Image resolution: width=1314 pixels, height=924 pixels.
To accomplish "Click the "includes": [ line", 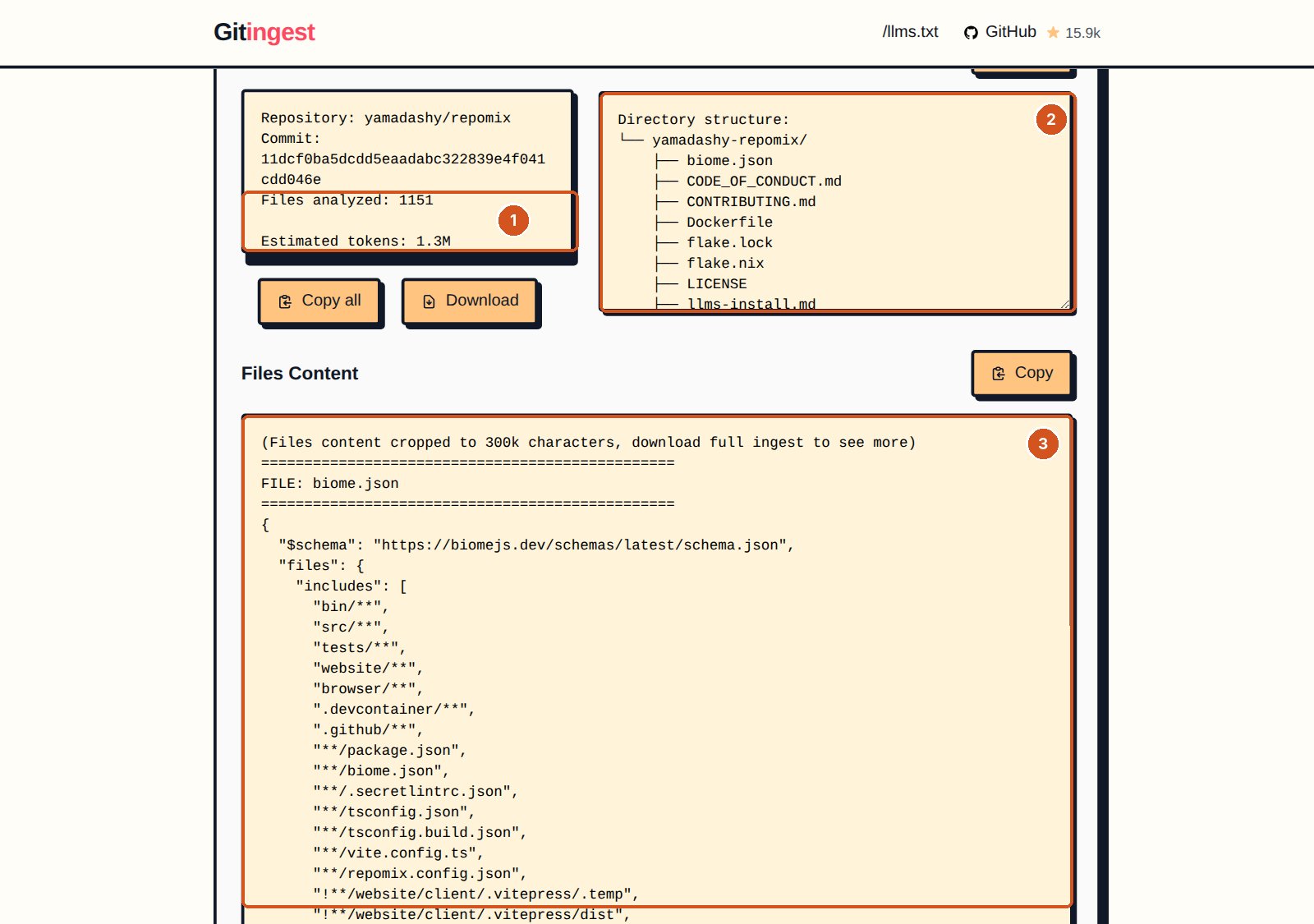I will [x=351, y=586].
